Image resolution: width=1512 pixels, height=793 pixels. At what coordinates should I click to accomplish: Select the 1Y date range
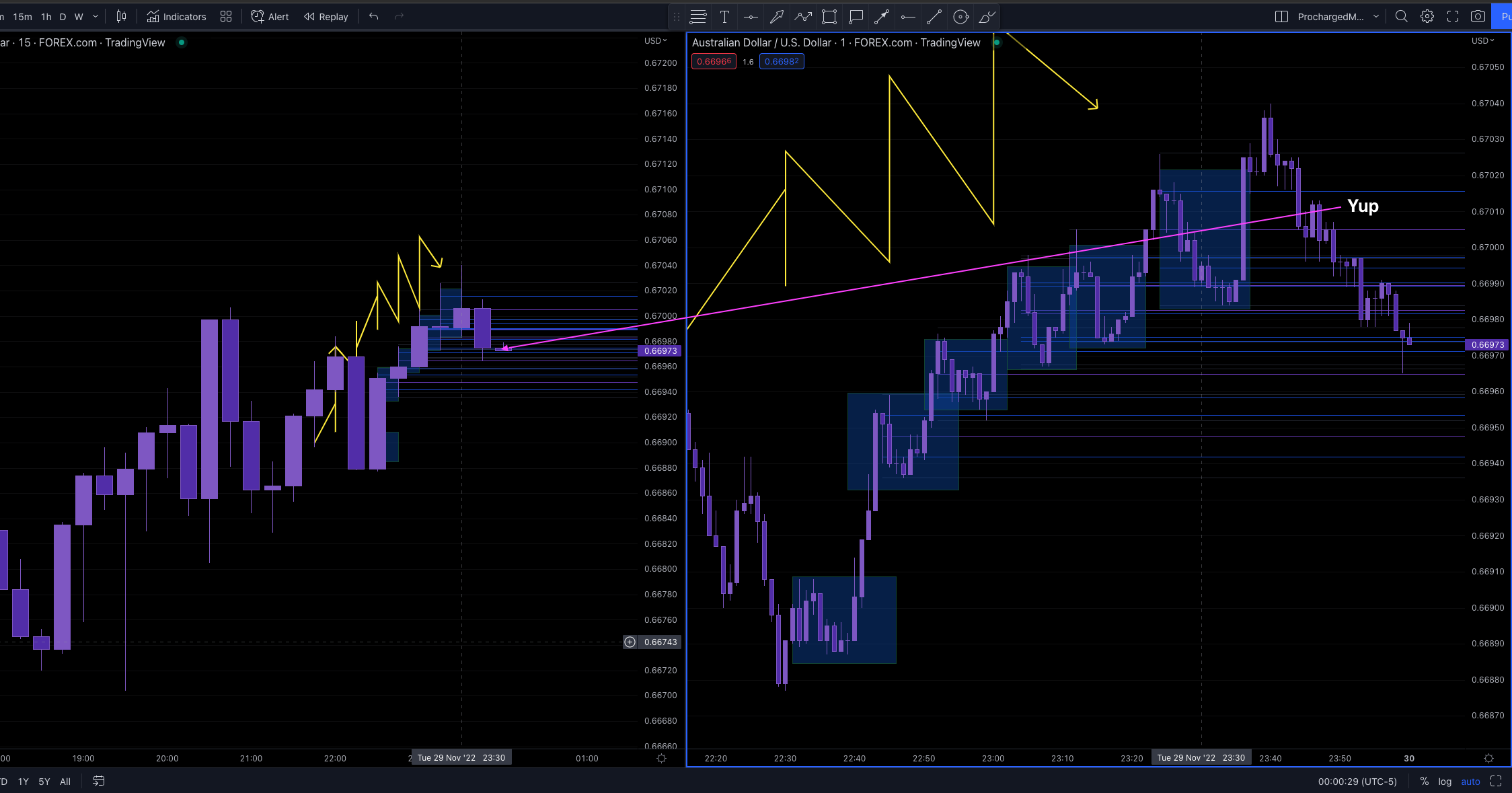pyautogui.click(x=24, y=781)
